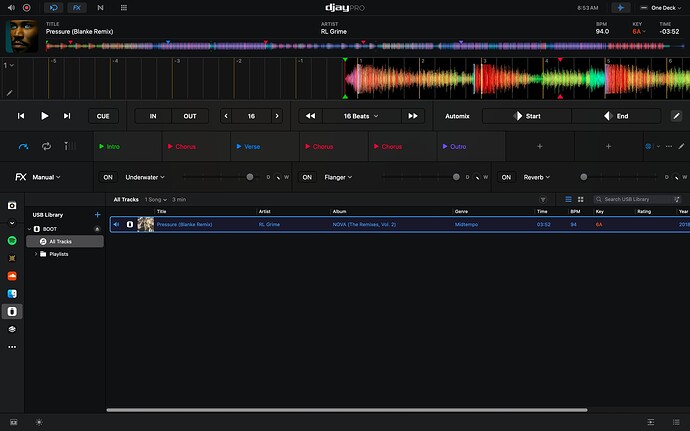Viewport: 690px width, 431px height.
Task: Click the plus to add to USB Library
Action: coord(97,214)
